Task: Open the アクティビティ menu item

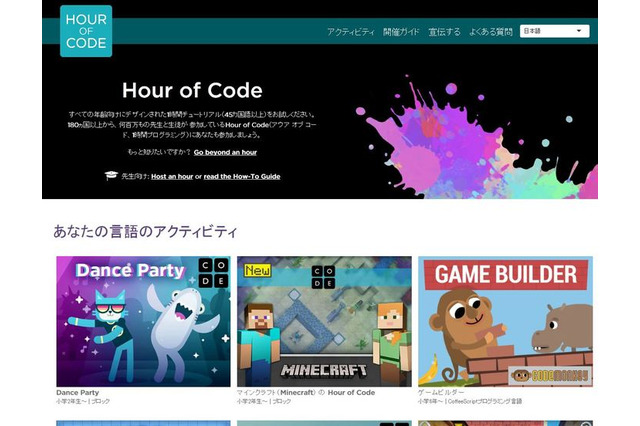Action: 351,32
